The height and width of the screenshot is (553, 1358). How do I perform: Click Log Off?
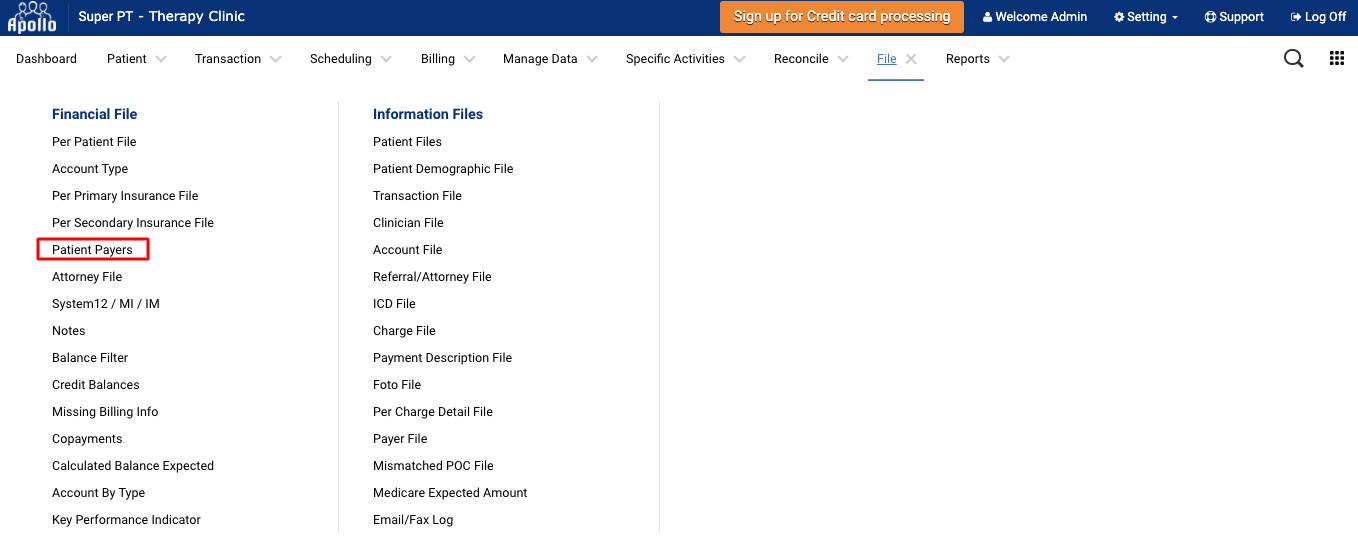coord(1318,17)
